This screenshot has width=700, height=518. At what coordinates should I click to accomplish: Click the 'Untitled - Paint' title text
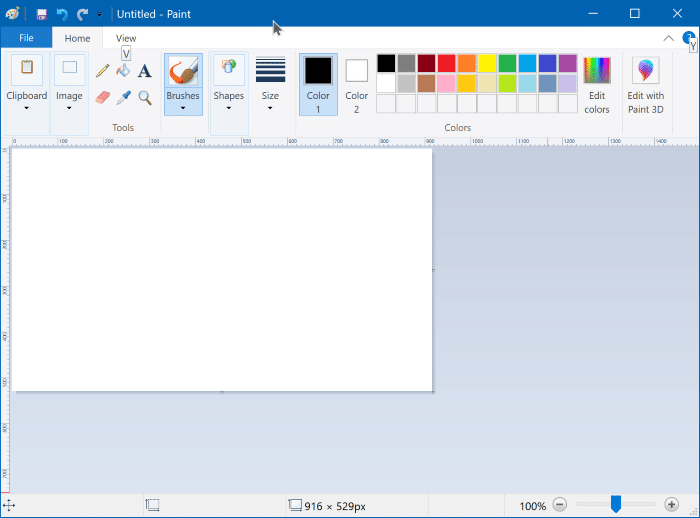point(154,14)
